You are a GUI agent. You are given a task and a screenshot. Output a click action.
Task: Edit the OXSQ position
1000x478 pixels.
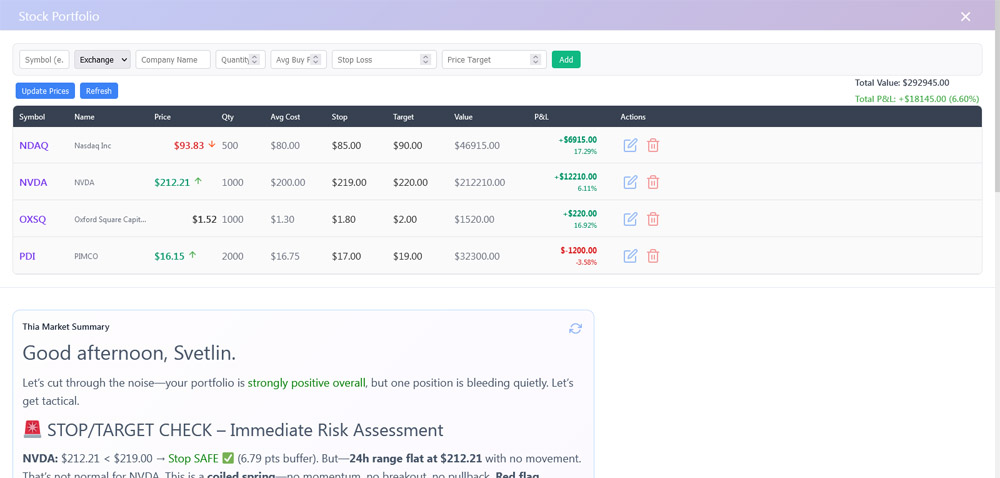tap(630, 219)
